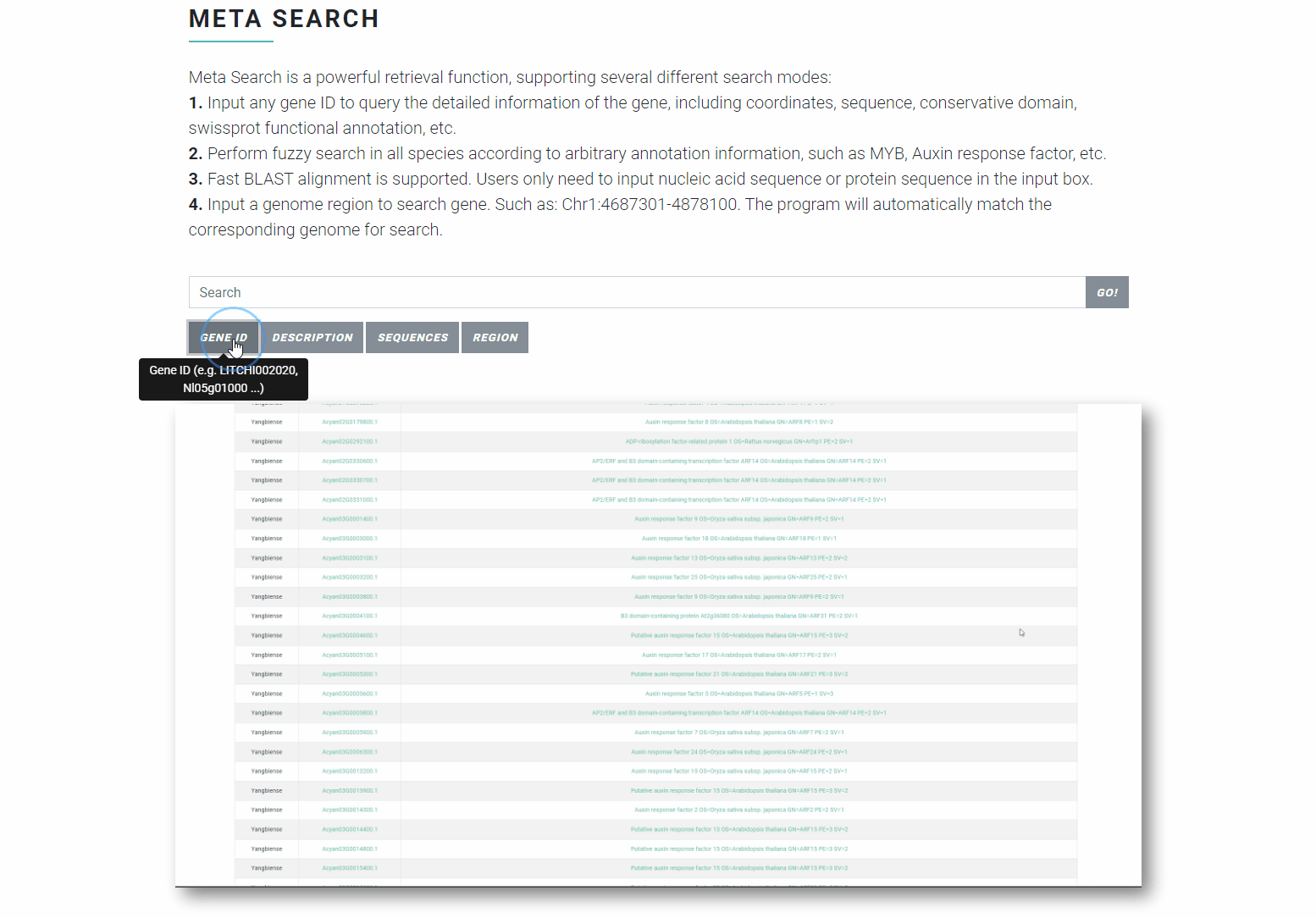Click gene ID Acyan03G0005800.1
Viewport: 1316px width, 918px height.
point(350,713)
